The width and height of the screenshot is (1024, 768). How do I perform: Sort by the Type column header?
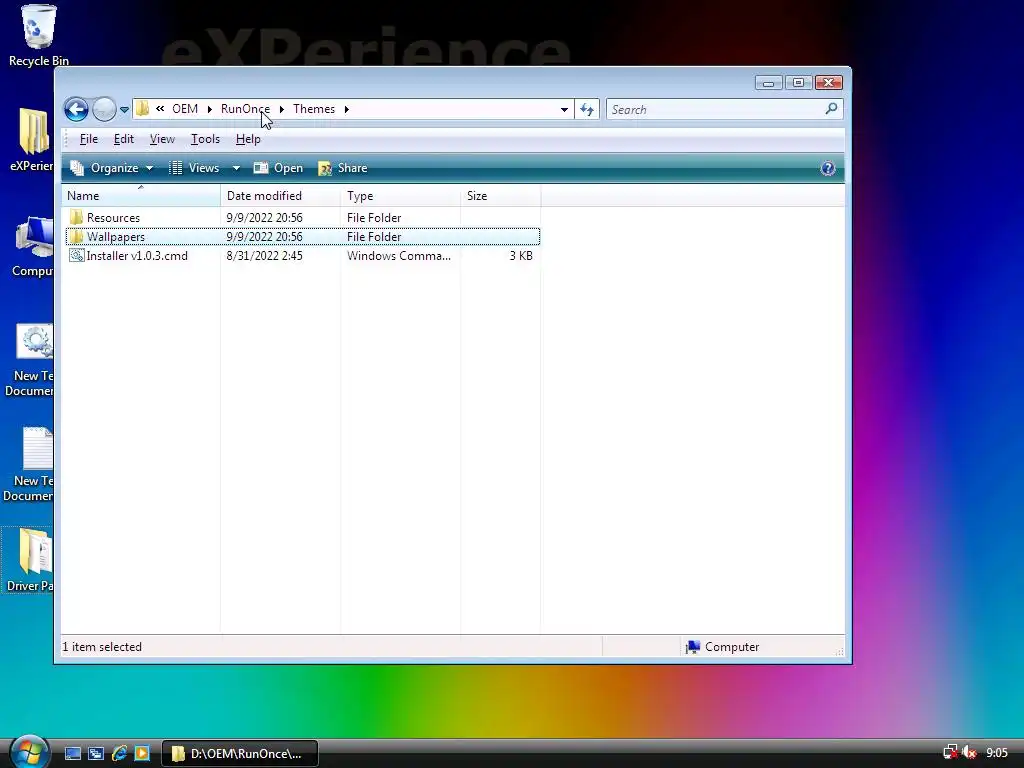[400, 196]
